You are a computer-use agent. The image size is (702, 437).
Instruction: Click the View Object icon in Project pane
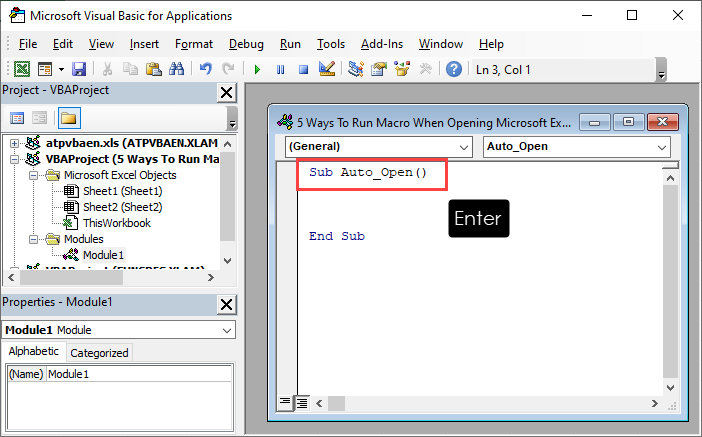(39, 118)
